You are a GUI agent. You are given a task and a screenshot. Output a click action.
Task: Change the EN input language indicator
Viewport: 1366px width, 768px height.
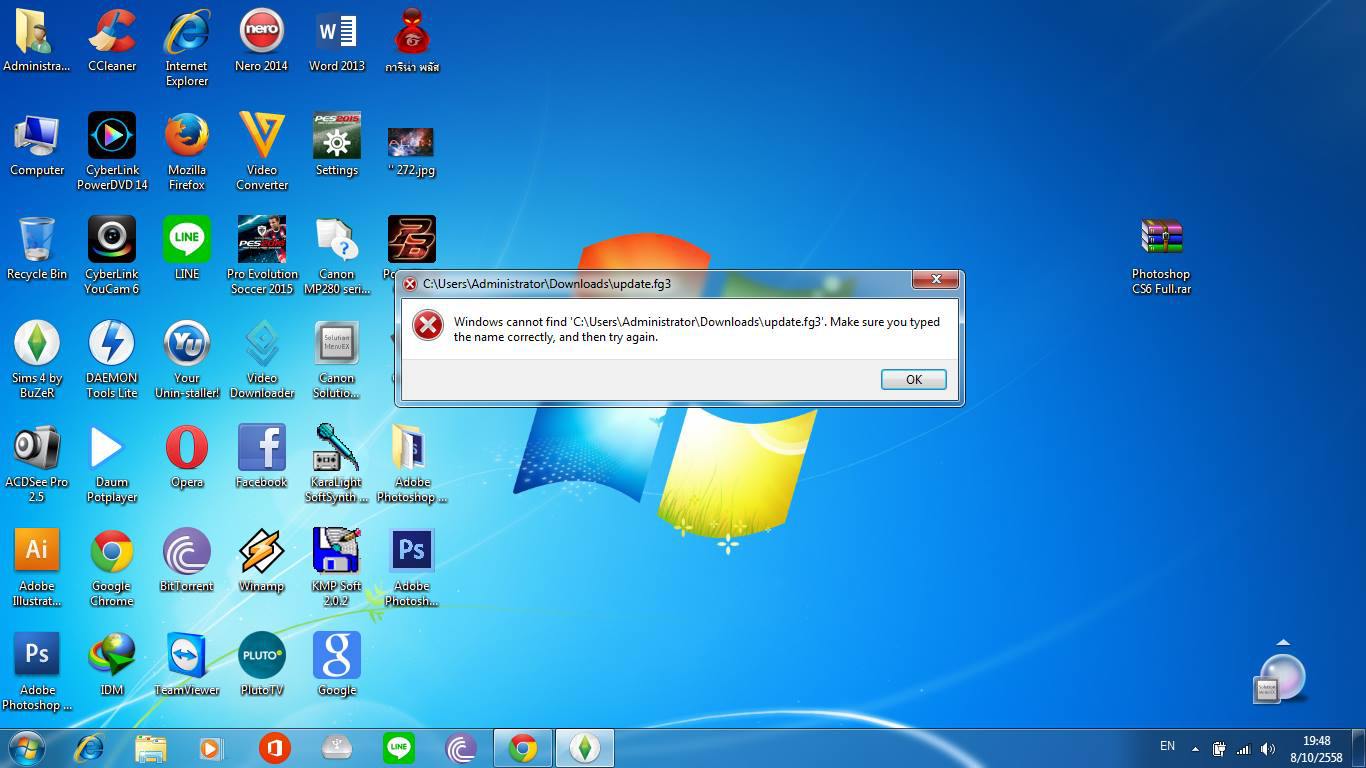[1167, 747]
